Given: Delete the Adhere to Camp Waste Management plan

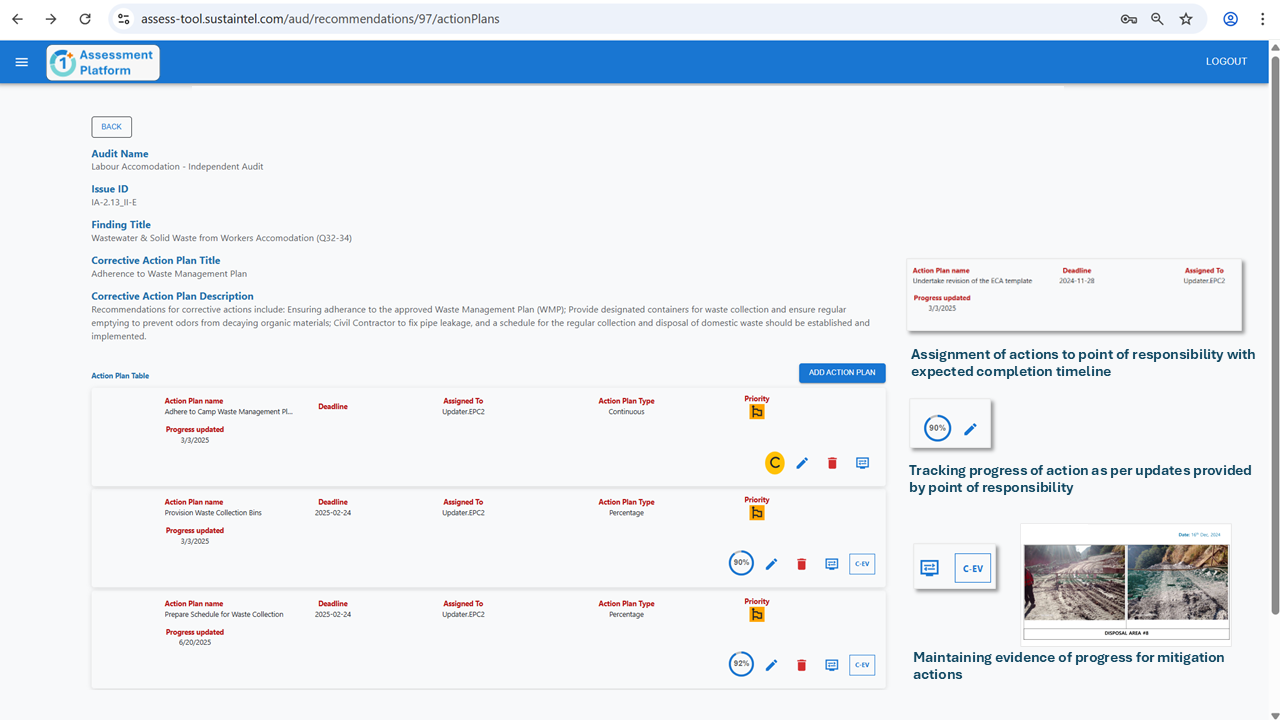Looking at the screenshot, I should (832, 463).
